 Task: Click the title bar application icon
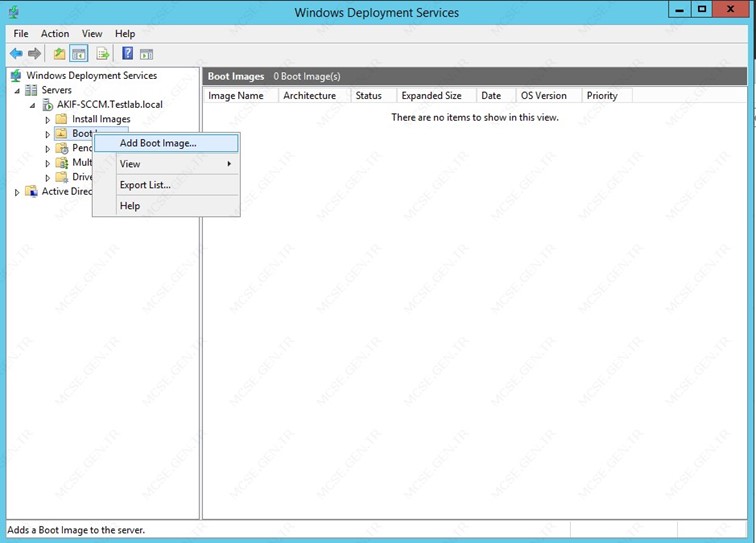click(14, 12)
